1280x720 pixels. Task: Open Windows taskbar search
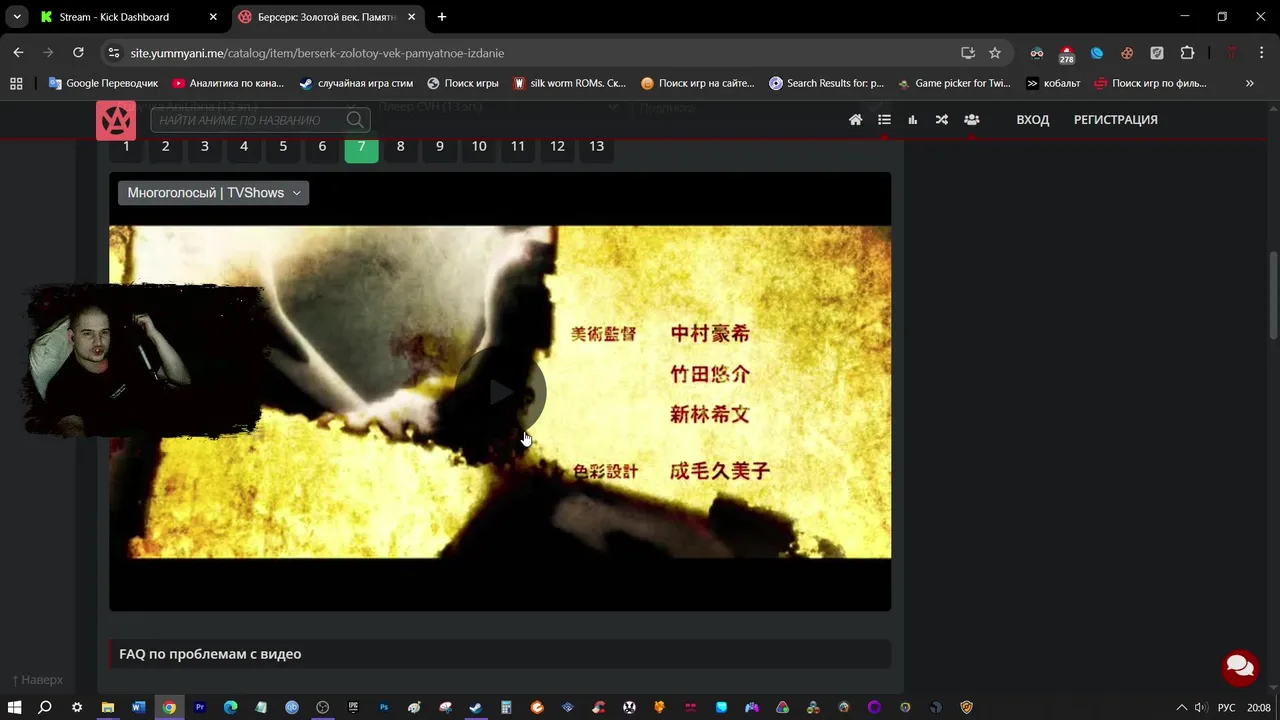coord(45,708)
